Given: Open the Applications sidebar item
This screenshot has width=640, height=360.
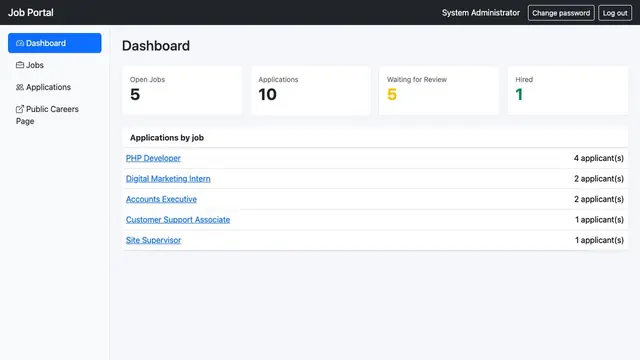Looking at the screenshot, I should (55, 87).
